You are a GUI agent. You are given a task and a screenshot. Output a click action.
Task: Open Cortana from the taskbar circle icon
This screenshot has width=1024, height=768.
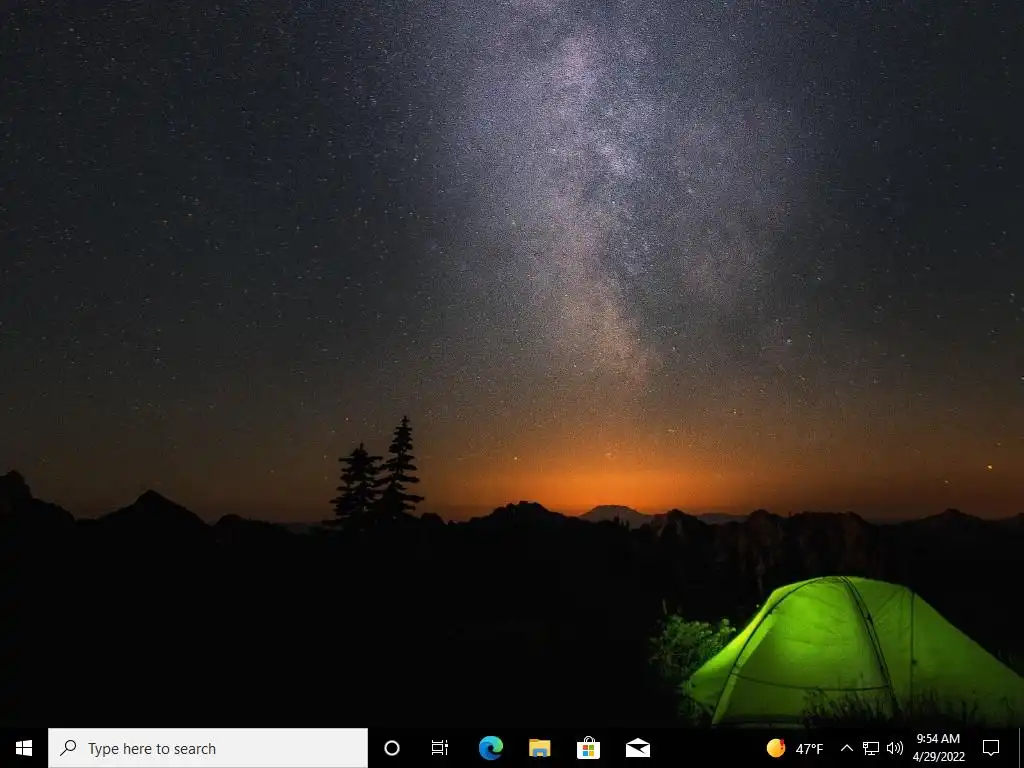click(392, 748)
